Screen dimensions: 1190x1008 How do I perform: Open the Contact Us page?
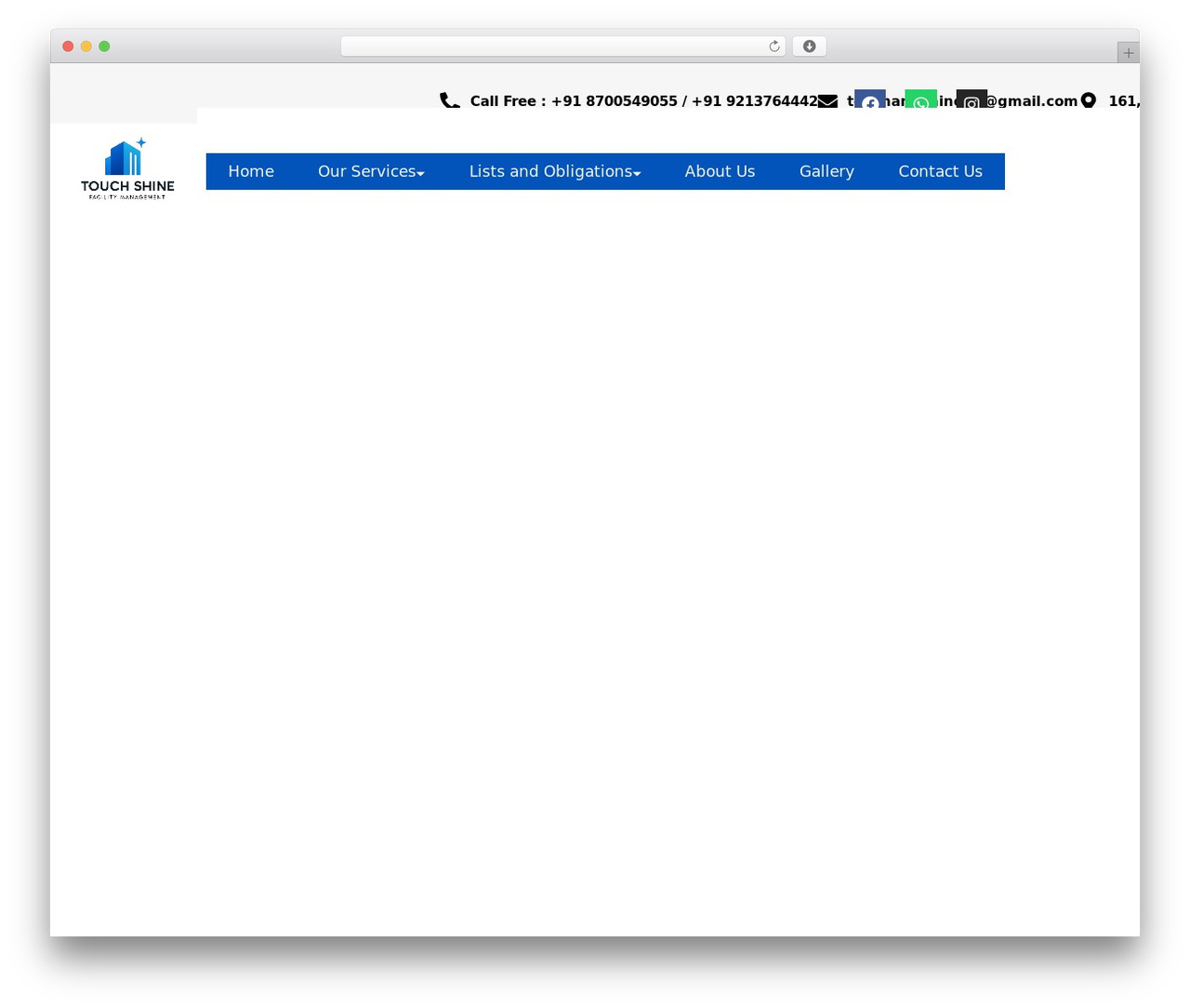[940, 171]
